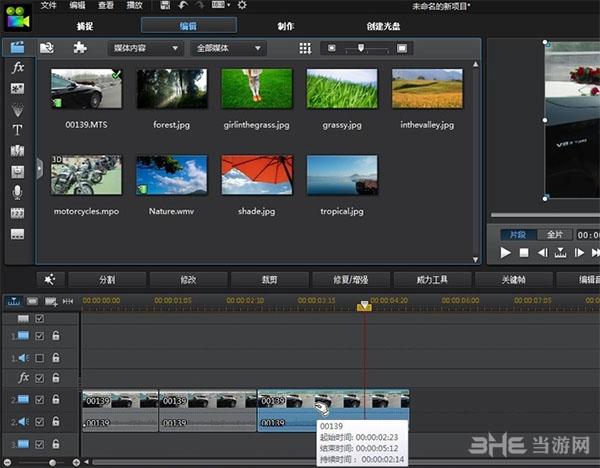Click the 修复/增强 button

pyautogui.click(x=351, y=280)
